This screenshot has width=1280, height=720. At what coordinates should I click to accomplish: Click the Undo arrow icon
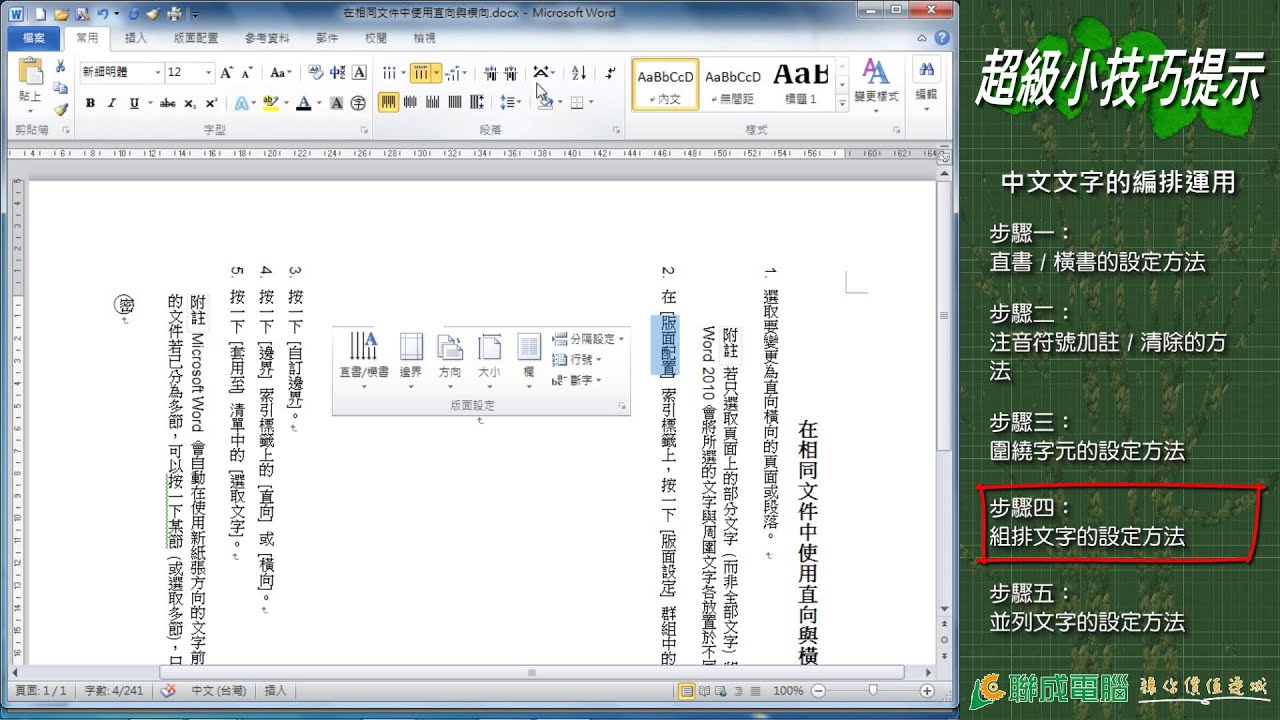[102, 14]
